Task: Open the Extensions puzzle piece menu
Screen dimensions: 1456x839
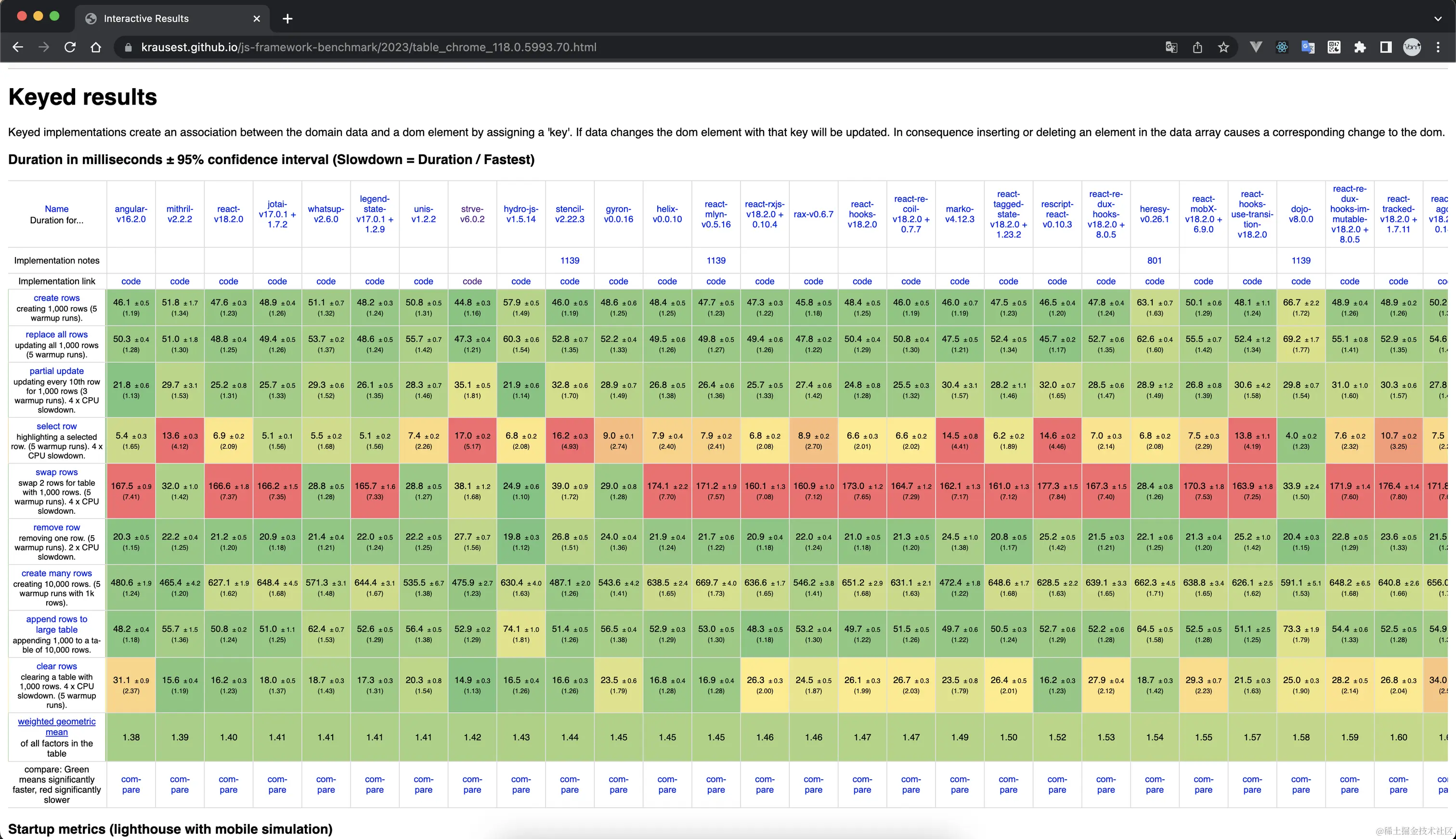Action: [1360, 47]
